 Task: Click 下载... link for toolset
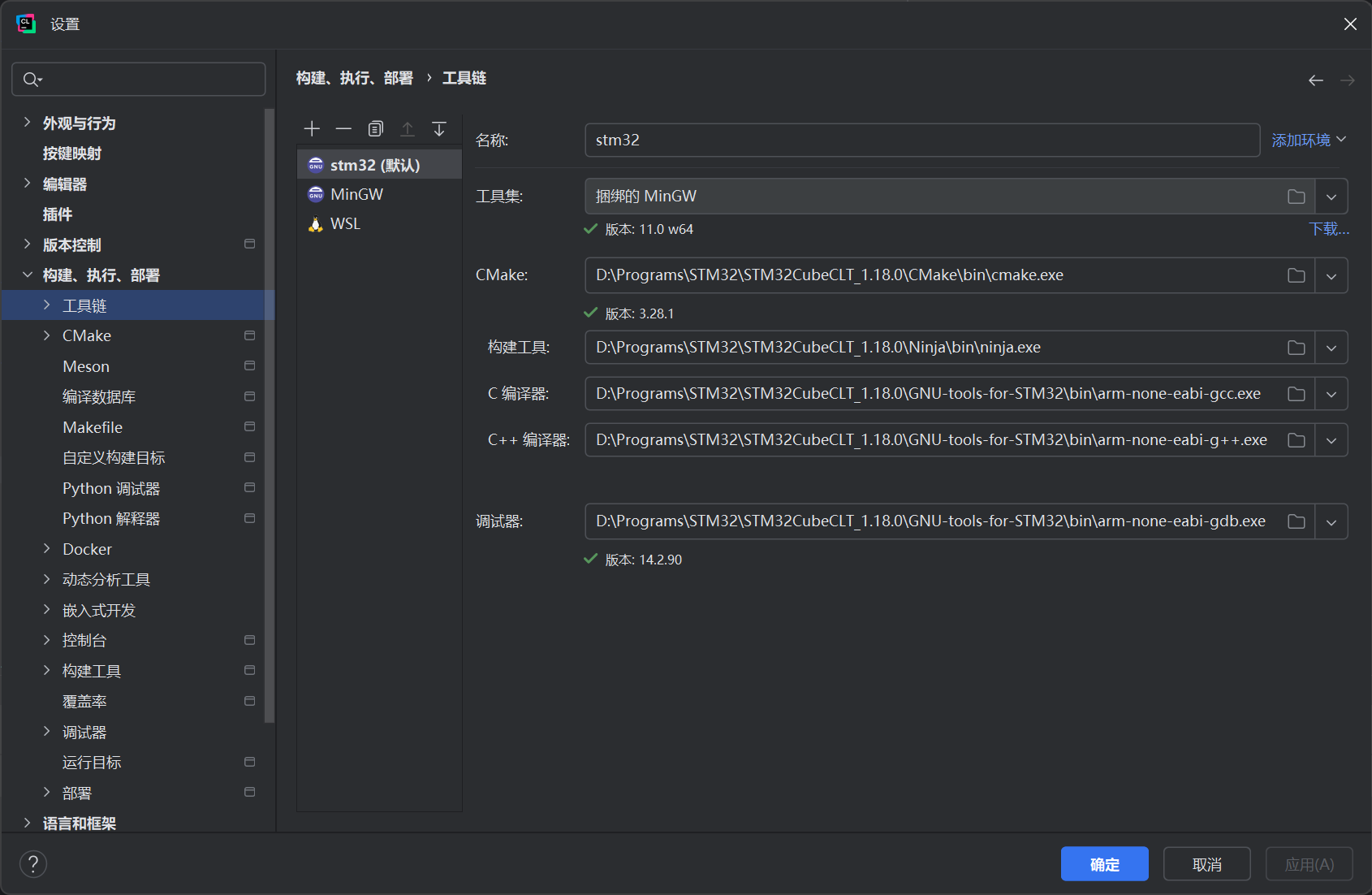tap(1329, 229)
